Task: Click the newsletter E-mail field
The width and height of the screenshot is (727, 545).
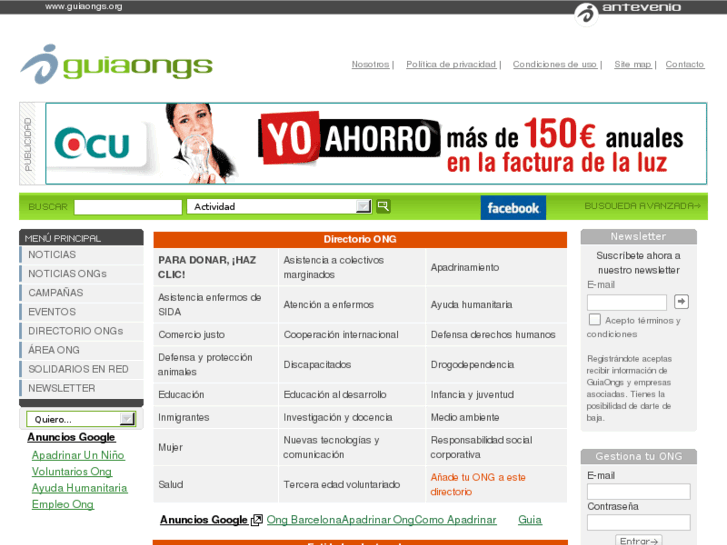Action: (627, 302)
